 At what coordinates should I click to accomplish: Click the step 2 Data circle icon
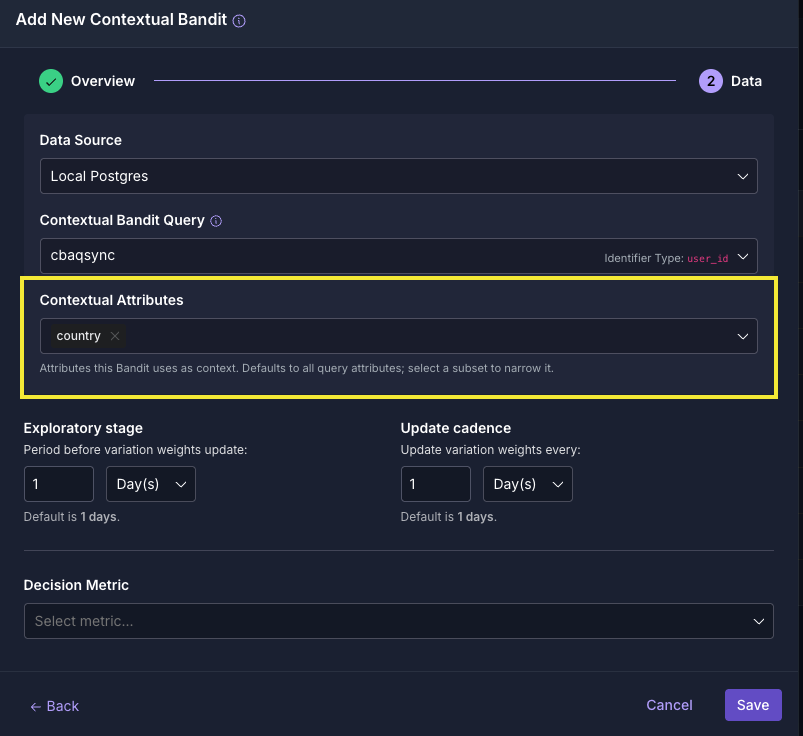[x=711, y=81]
